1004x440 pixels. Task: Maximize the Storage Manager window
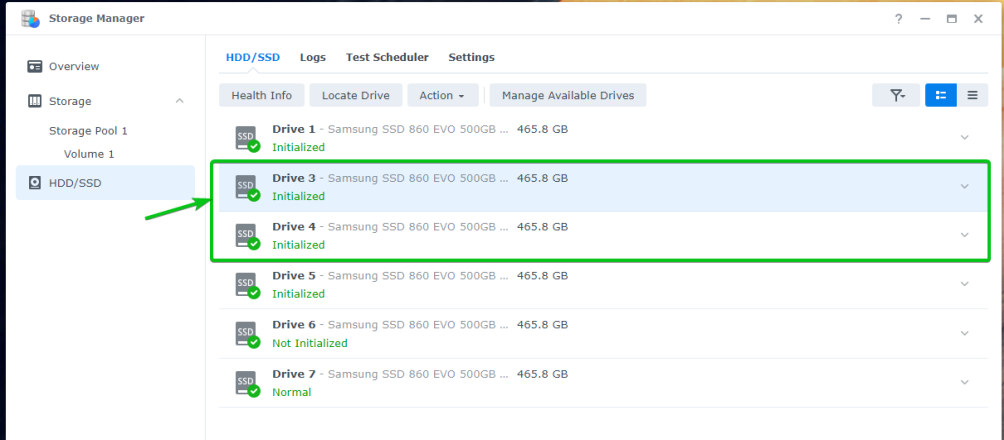951,19
